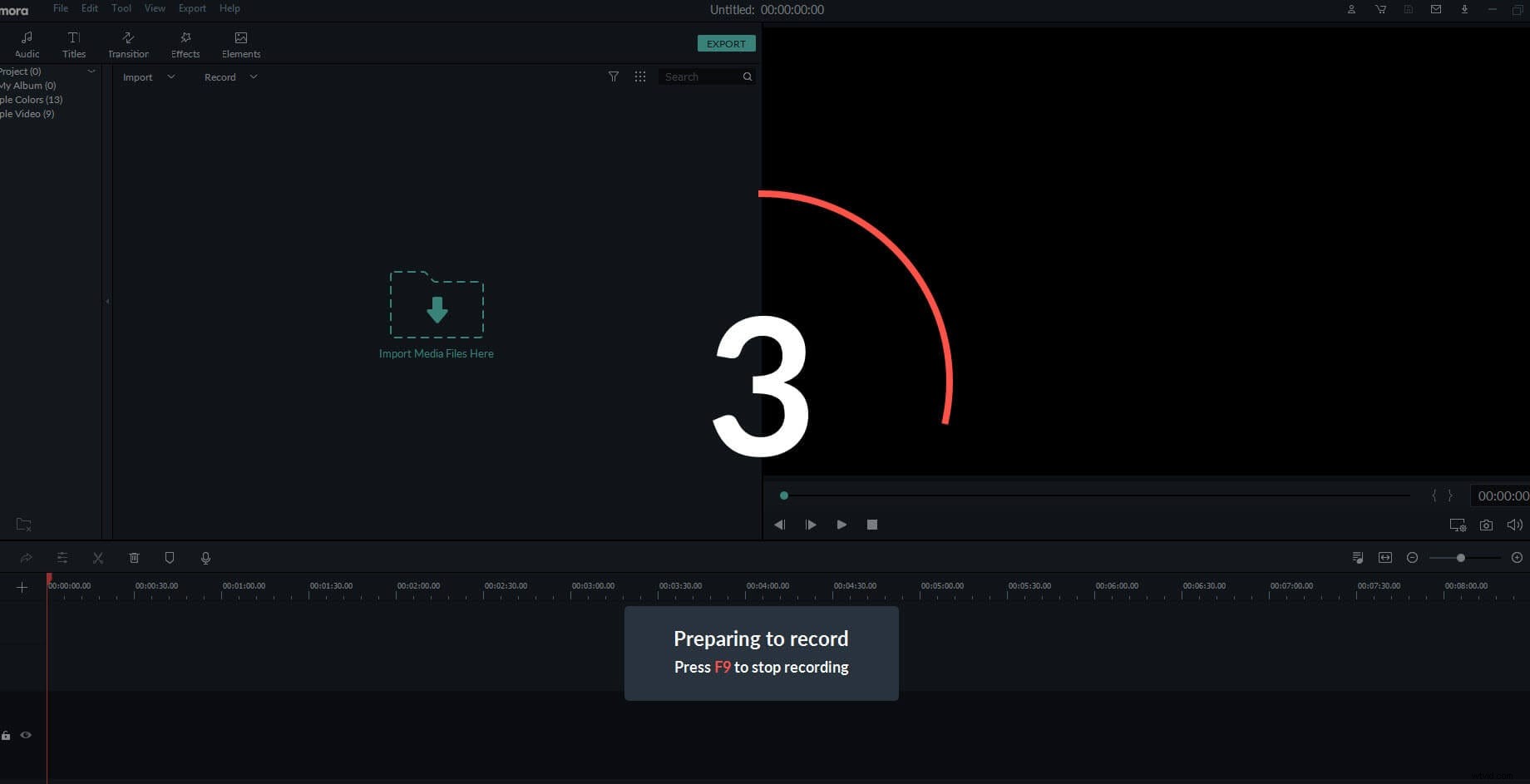Click the Effects panel icon
The image size is (1530, 784).
185,43
